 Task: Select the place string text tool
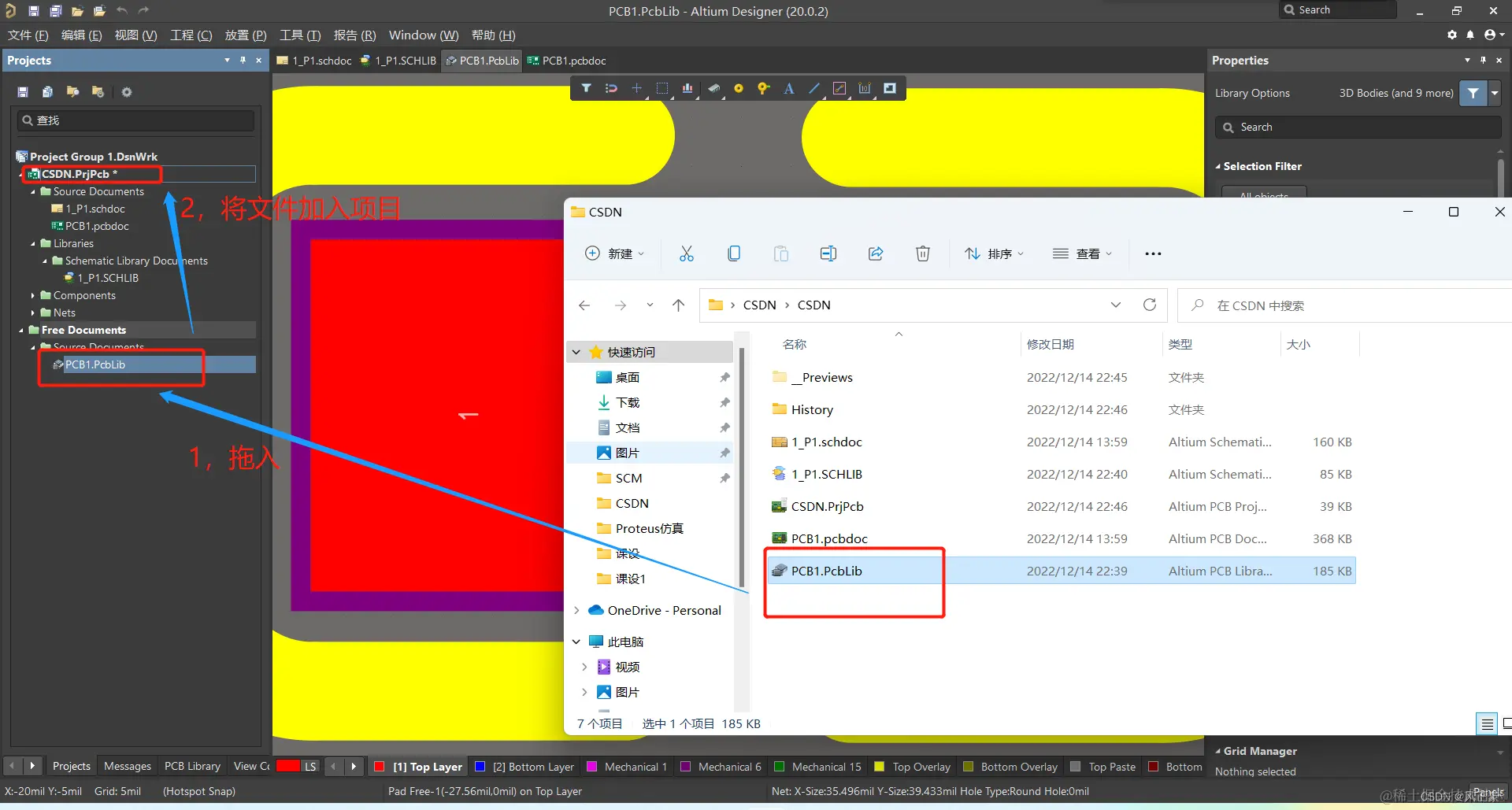coord(788,88)
